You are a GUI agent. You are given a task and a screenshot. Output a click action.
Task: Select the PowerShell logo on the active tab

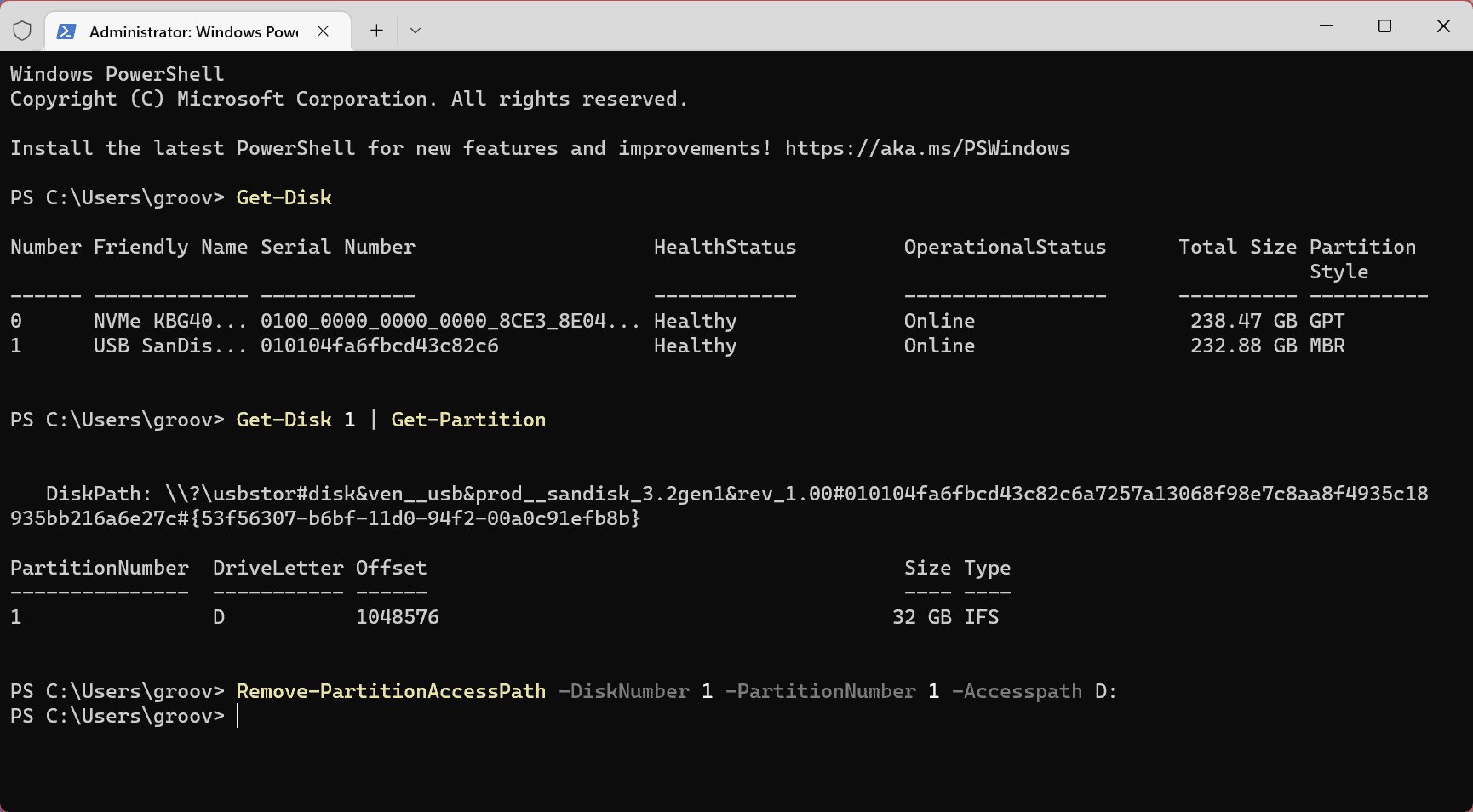tap(66, 31)
